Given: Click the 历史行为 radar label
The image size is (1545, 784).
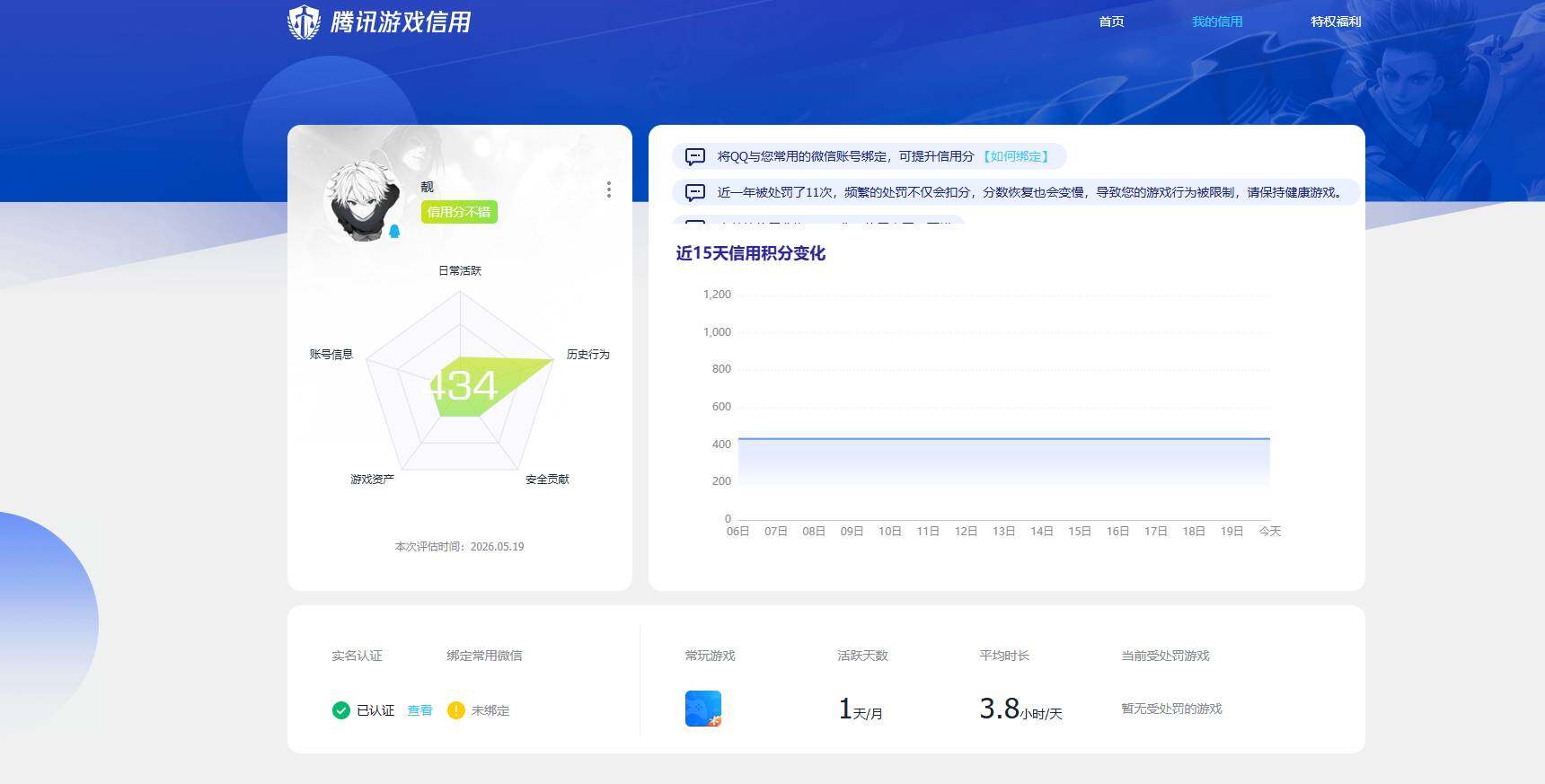Looking at the screenshot, I should tap(588, 354).
